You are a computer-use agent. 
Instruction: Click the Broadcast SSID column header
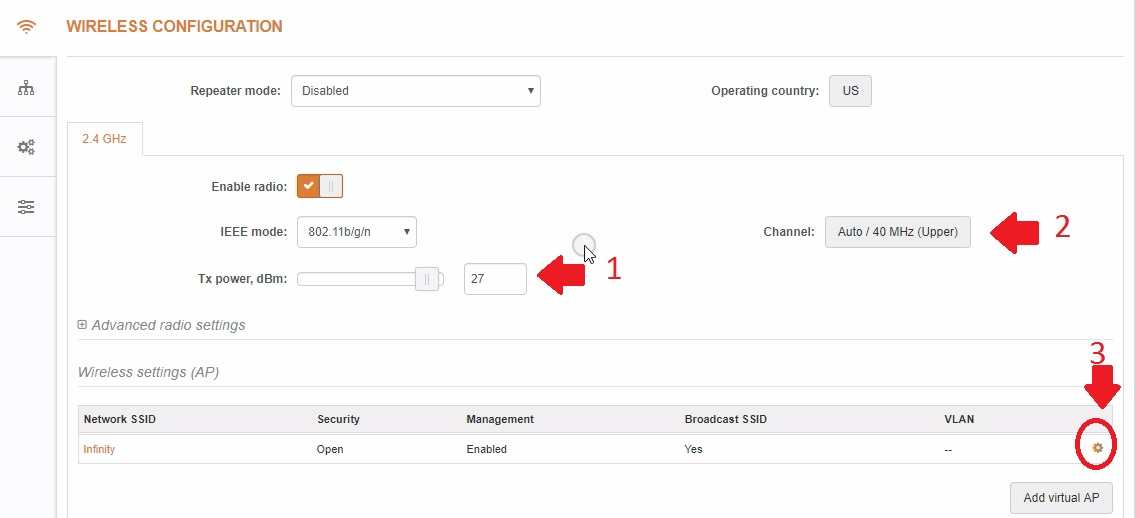pyautogui.click(x=725, y=420)
